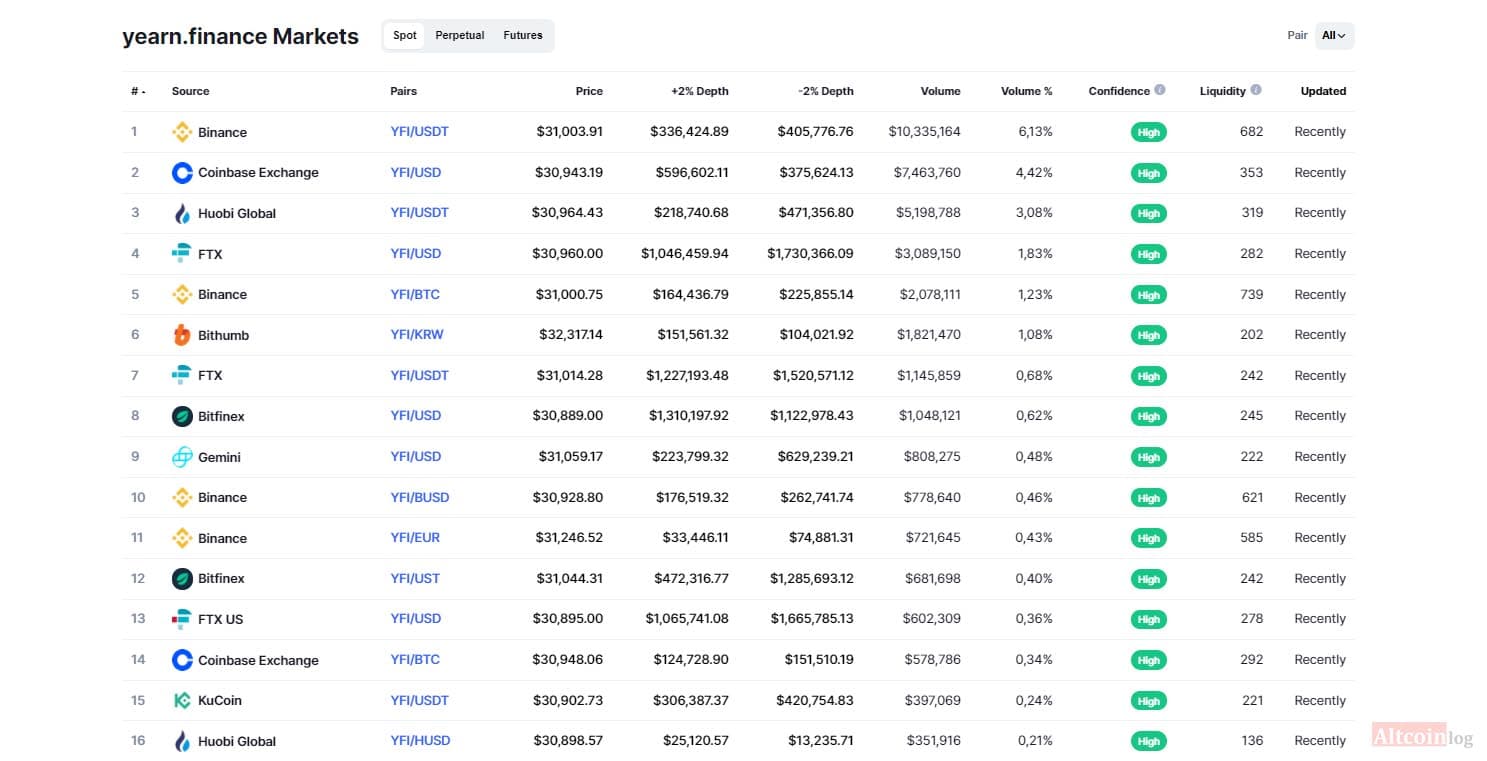Sort the table by Price header
Viewport: 1487px width, 761px height.
tap(589, 91)
